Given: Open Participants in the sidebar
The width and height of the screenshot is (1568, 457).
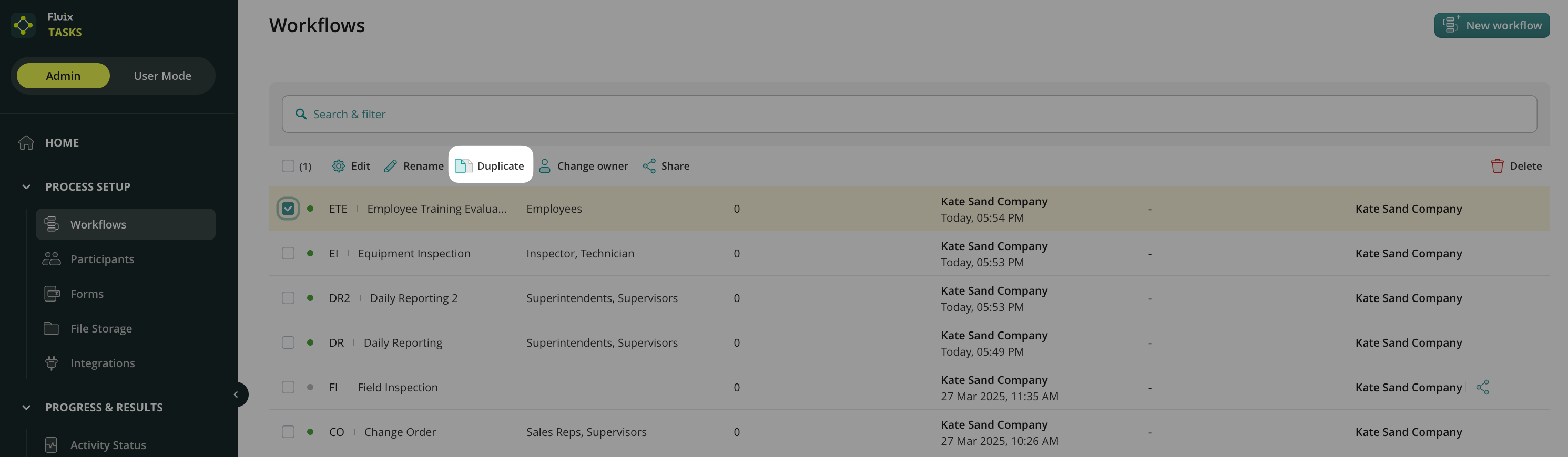Looking at the screenshot, I should [101, 259].
